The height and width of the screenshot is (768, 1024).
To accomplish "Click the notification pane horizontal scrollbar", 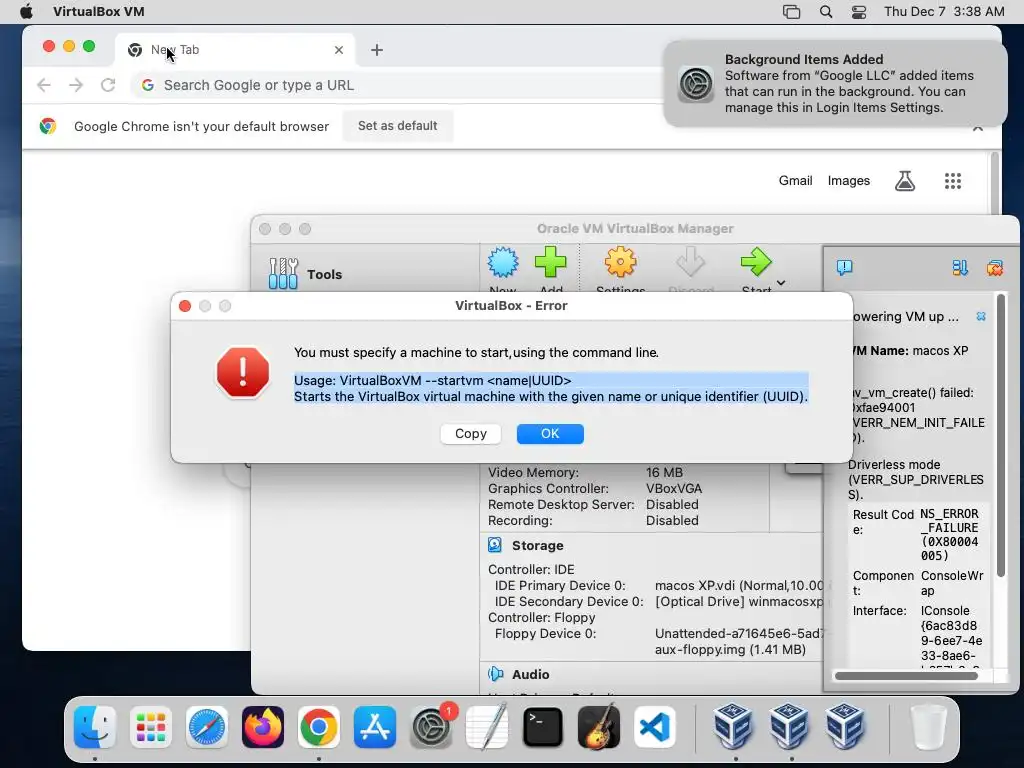I will click(x=906, y=676).
